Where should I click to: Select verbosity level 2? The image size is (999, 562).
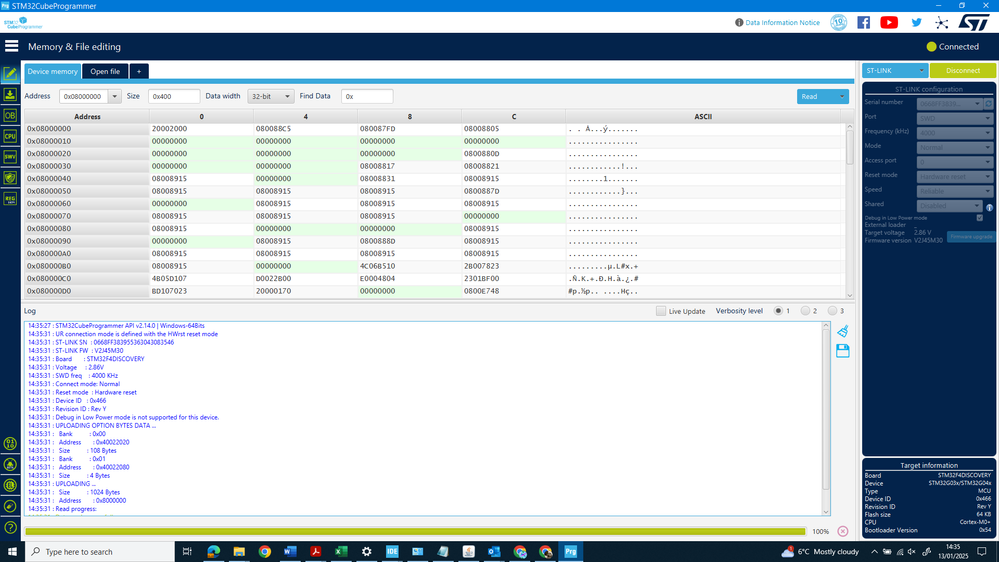805,311
